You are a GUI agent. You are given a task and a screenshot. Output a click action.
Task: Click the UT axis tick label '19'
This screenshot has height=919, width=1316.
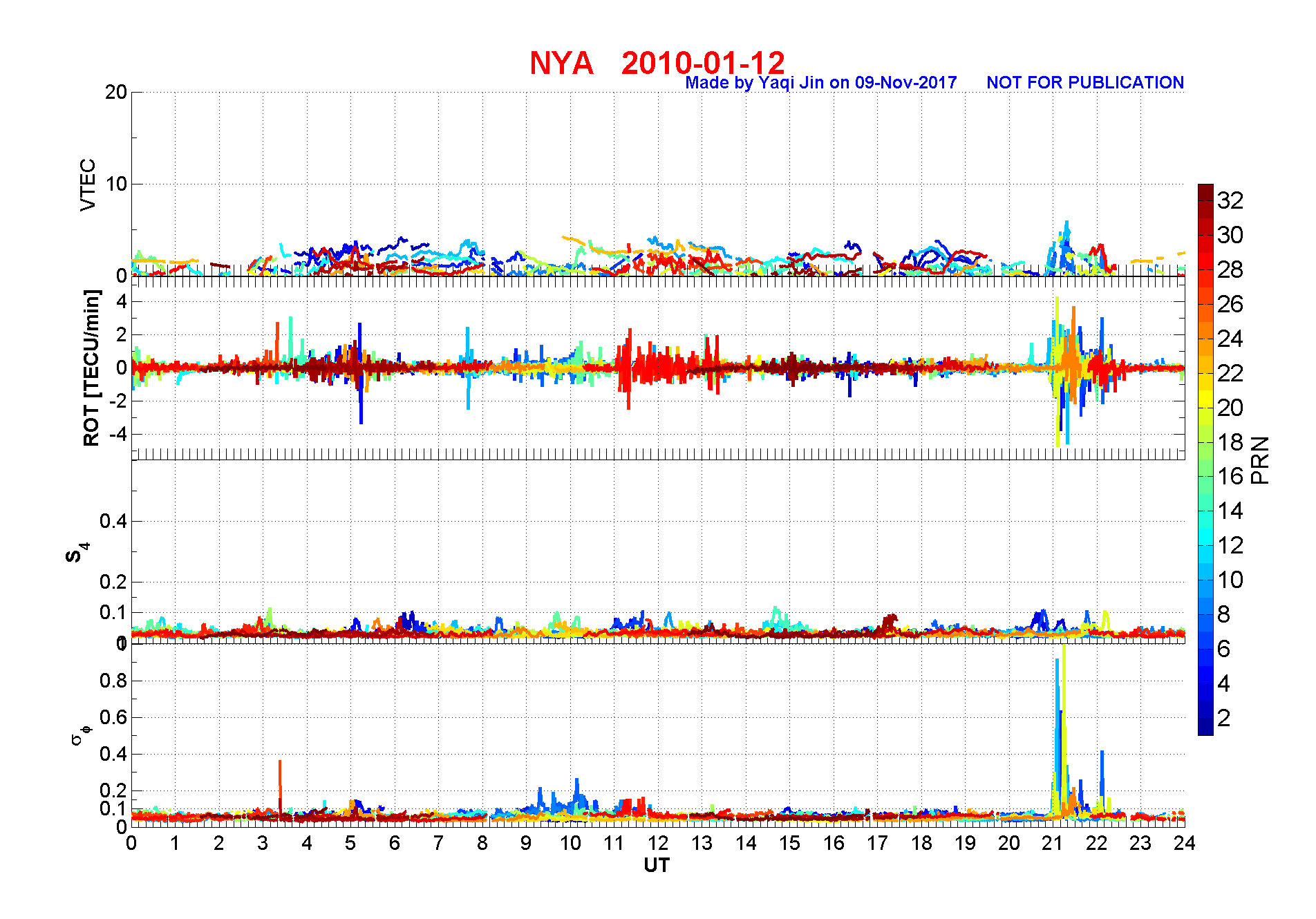pyautogui.click(x=965, y=843)
